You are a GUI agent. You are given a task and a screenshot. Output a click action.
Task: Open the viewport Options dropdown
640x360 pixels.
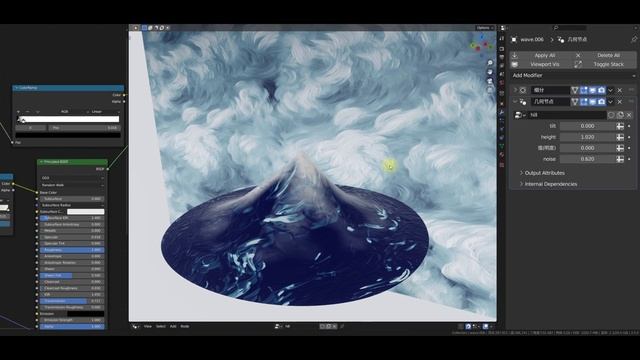tap(485, 28)
